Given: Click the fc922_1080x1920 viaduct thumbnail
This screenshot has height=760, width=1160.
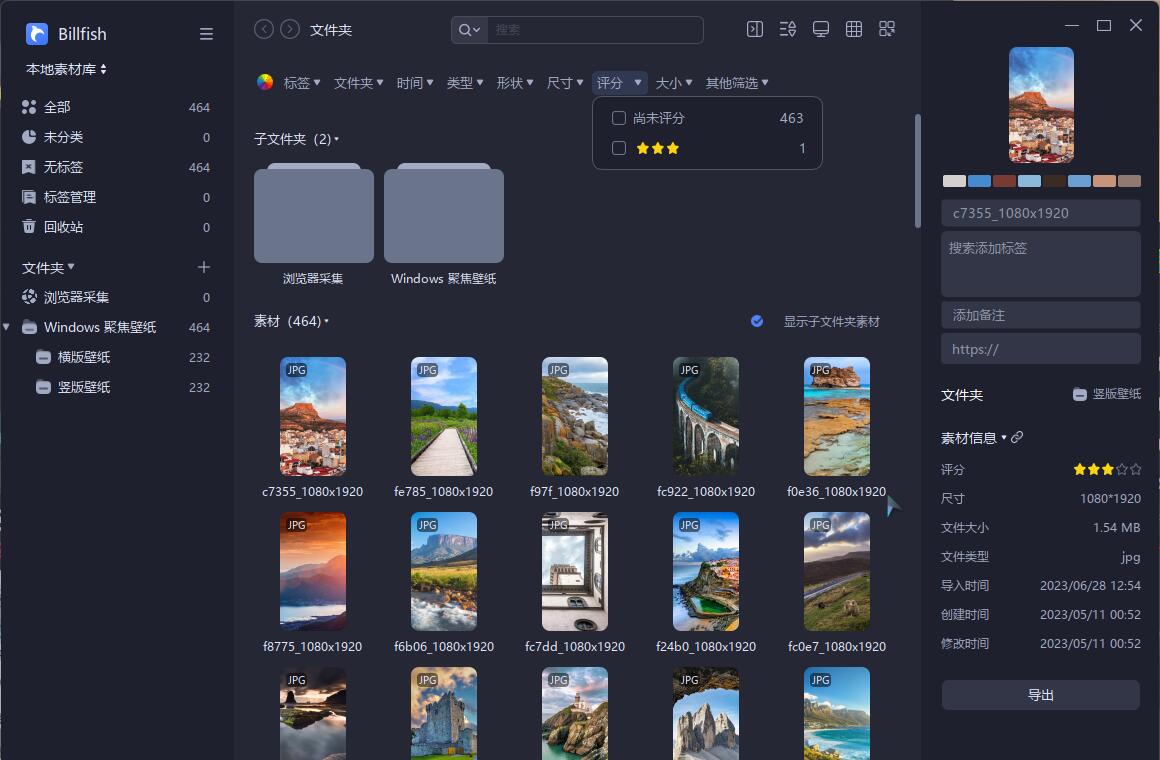Looking at the screenshot, I should 706,416.
